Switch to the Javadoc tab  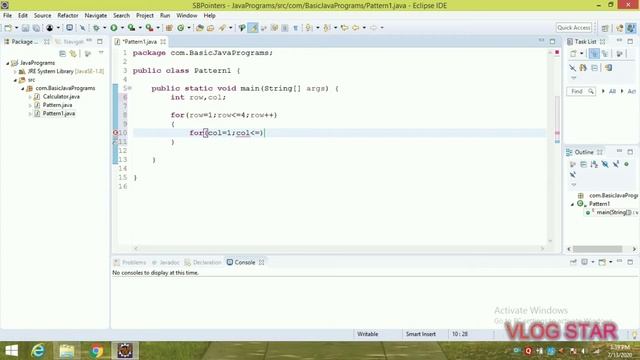[x=165, y=262]
